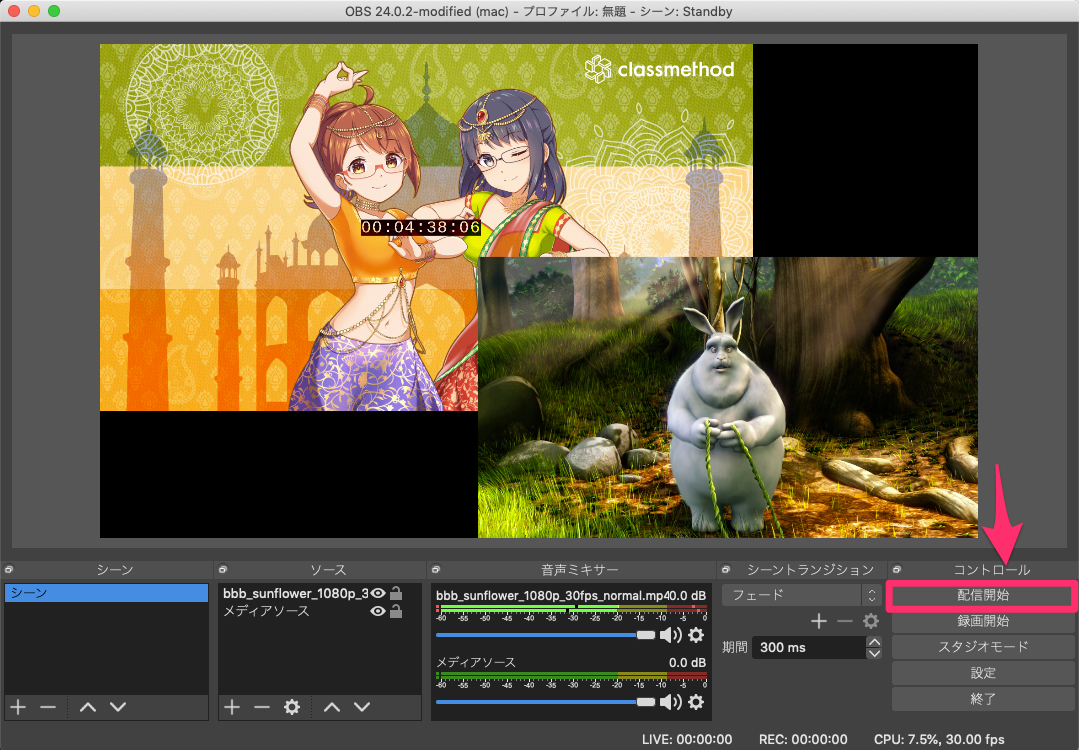1079x750 pixels.
Task: Zoom the OBS window with green button
Action: pyautogui.click(x=54, y=11)
